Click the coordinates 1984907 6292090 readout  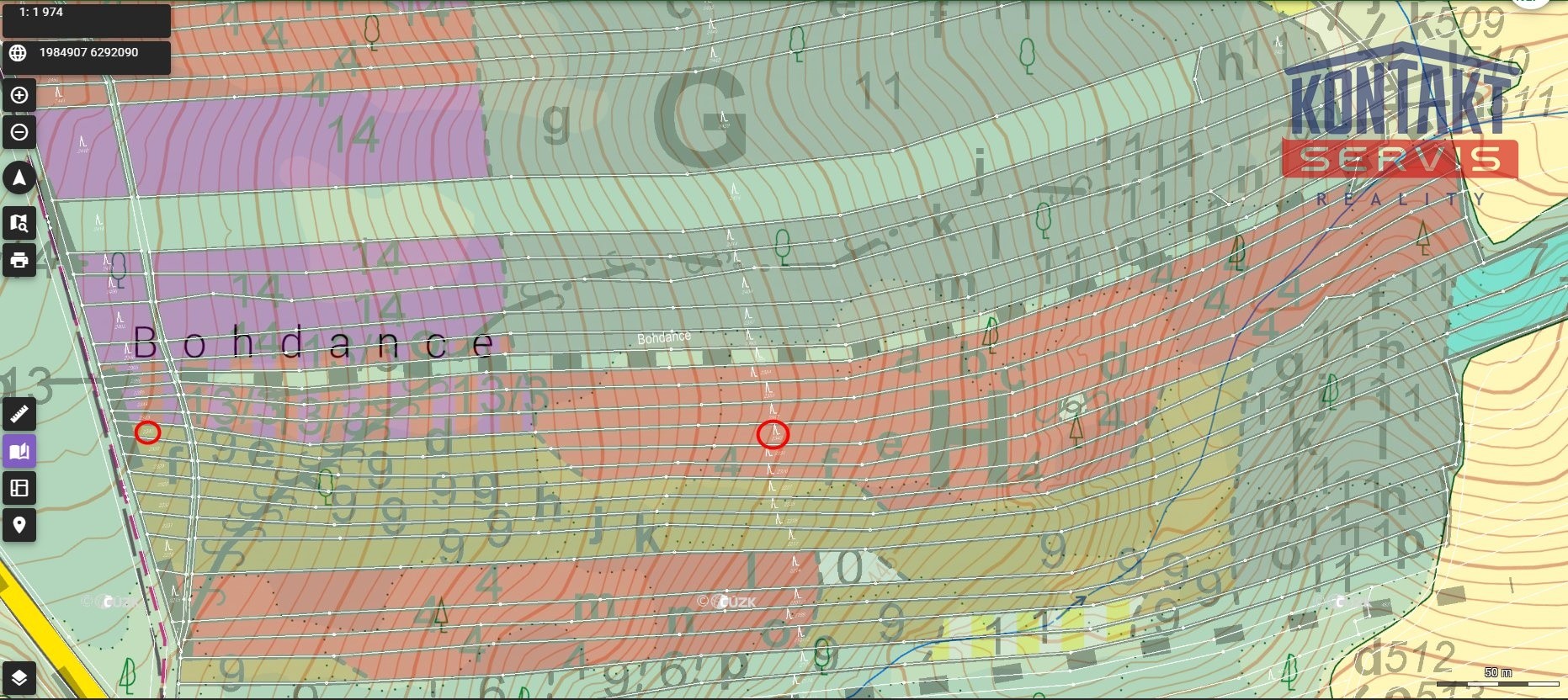[x=88, y=52]
